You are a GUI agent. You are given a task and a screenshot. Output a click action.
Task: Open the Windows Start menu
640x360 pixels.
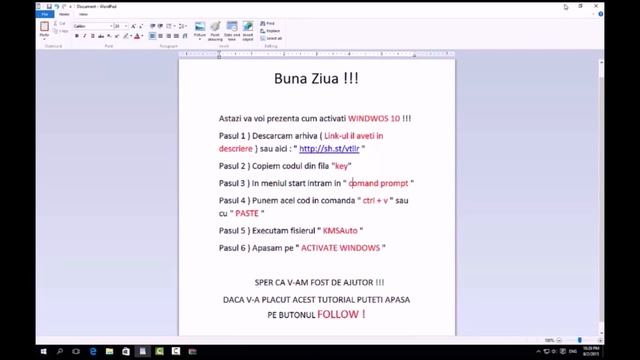pos(43,351)
